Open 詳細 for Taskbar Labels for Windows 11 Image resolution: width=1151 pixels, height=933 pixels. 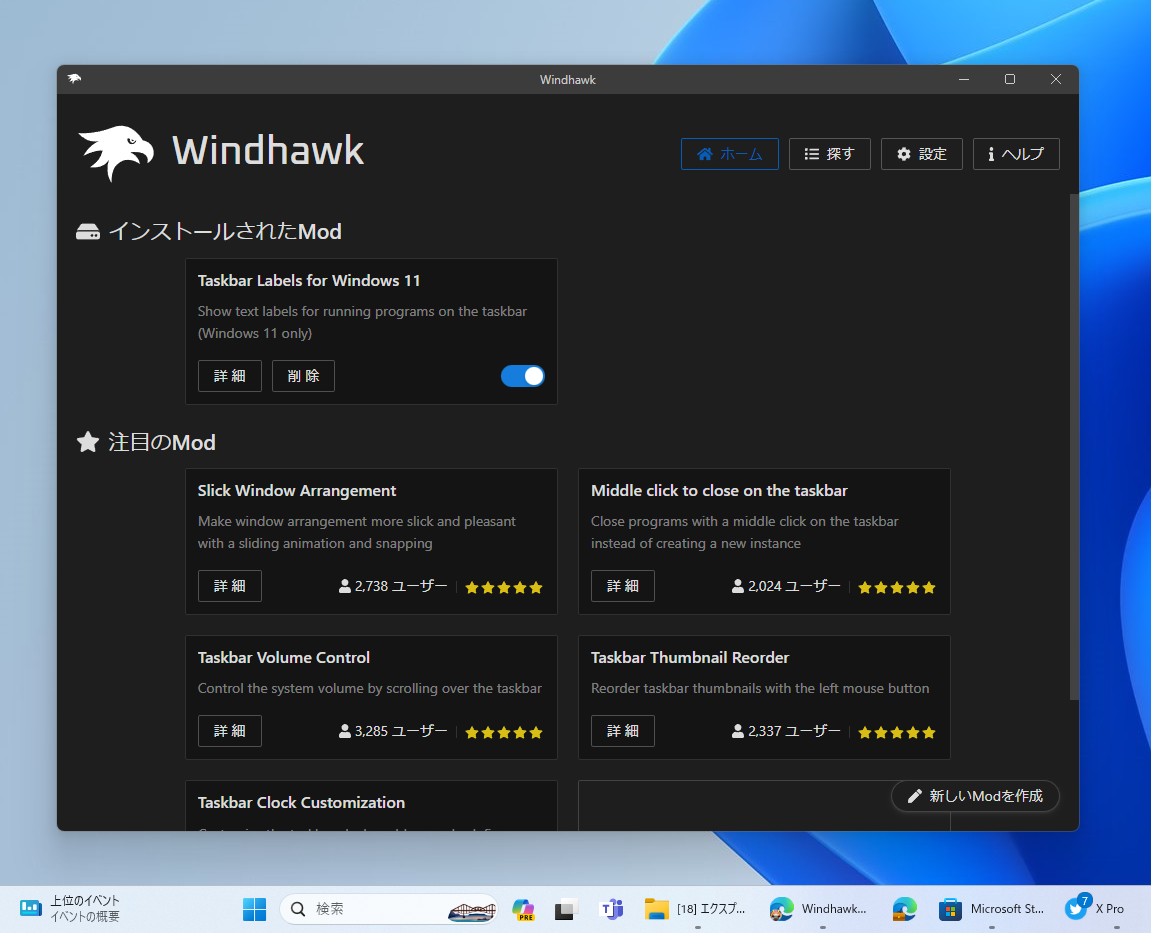tap(229, 375)
